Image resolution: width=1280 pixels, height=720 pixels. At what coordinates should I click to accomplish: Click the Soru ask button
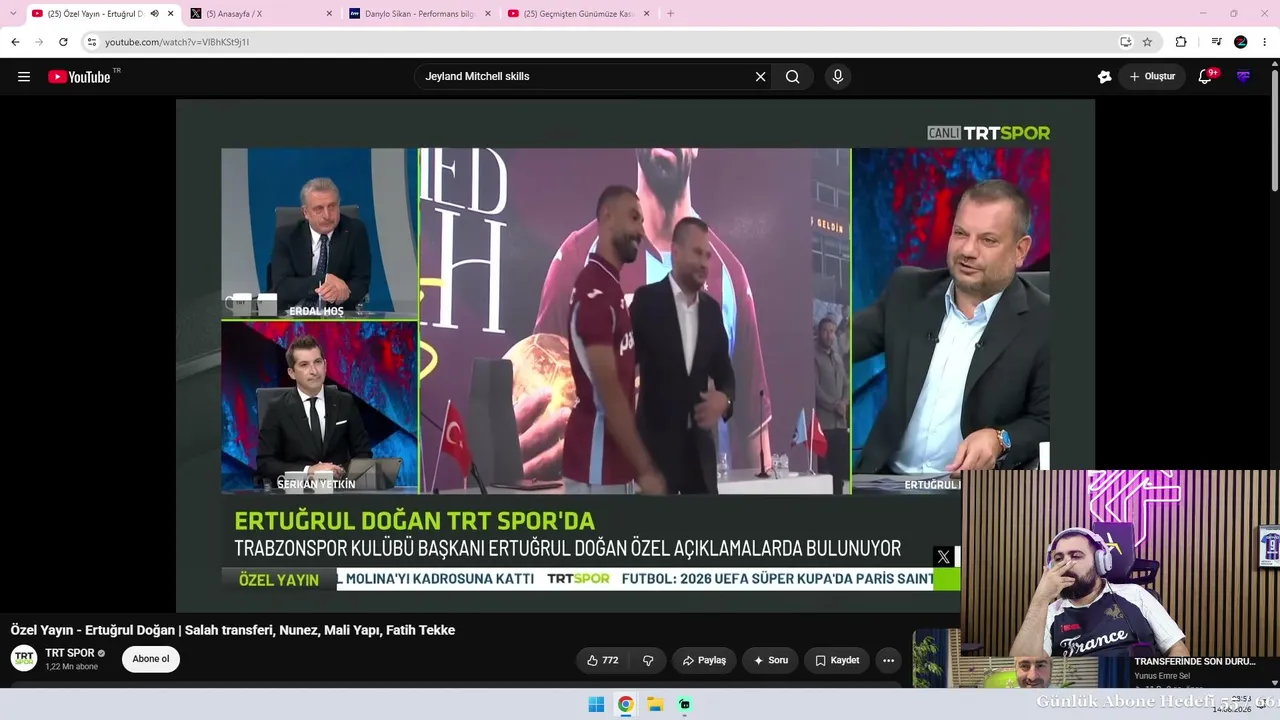point(770,660)
